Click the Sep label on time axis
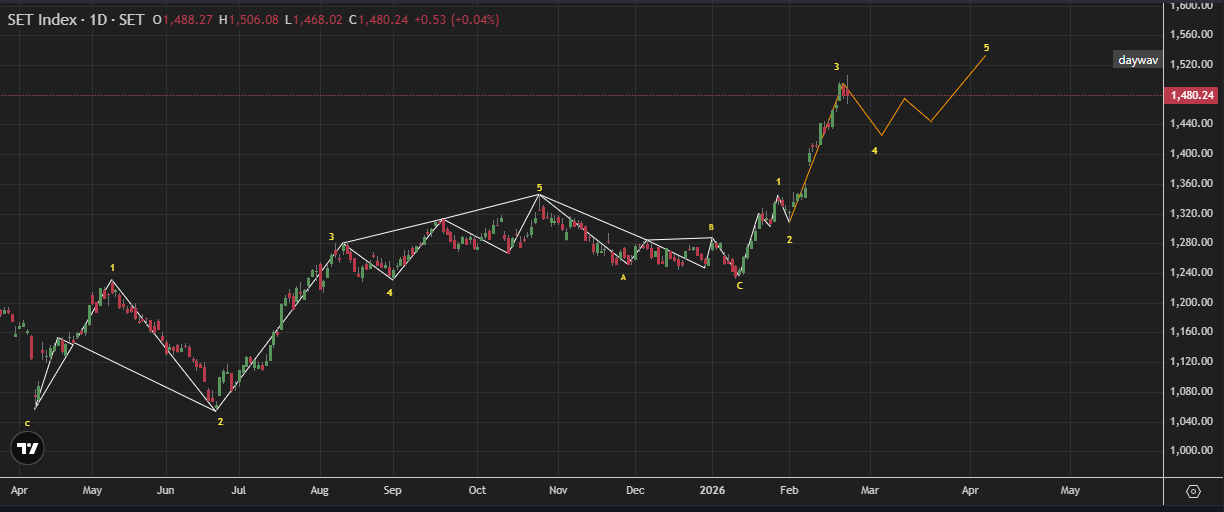The image size is (1224, 512). click(x=392, y=491)
